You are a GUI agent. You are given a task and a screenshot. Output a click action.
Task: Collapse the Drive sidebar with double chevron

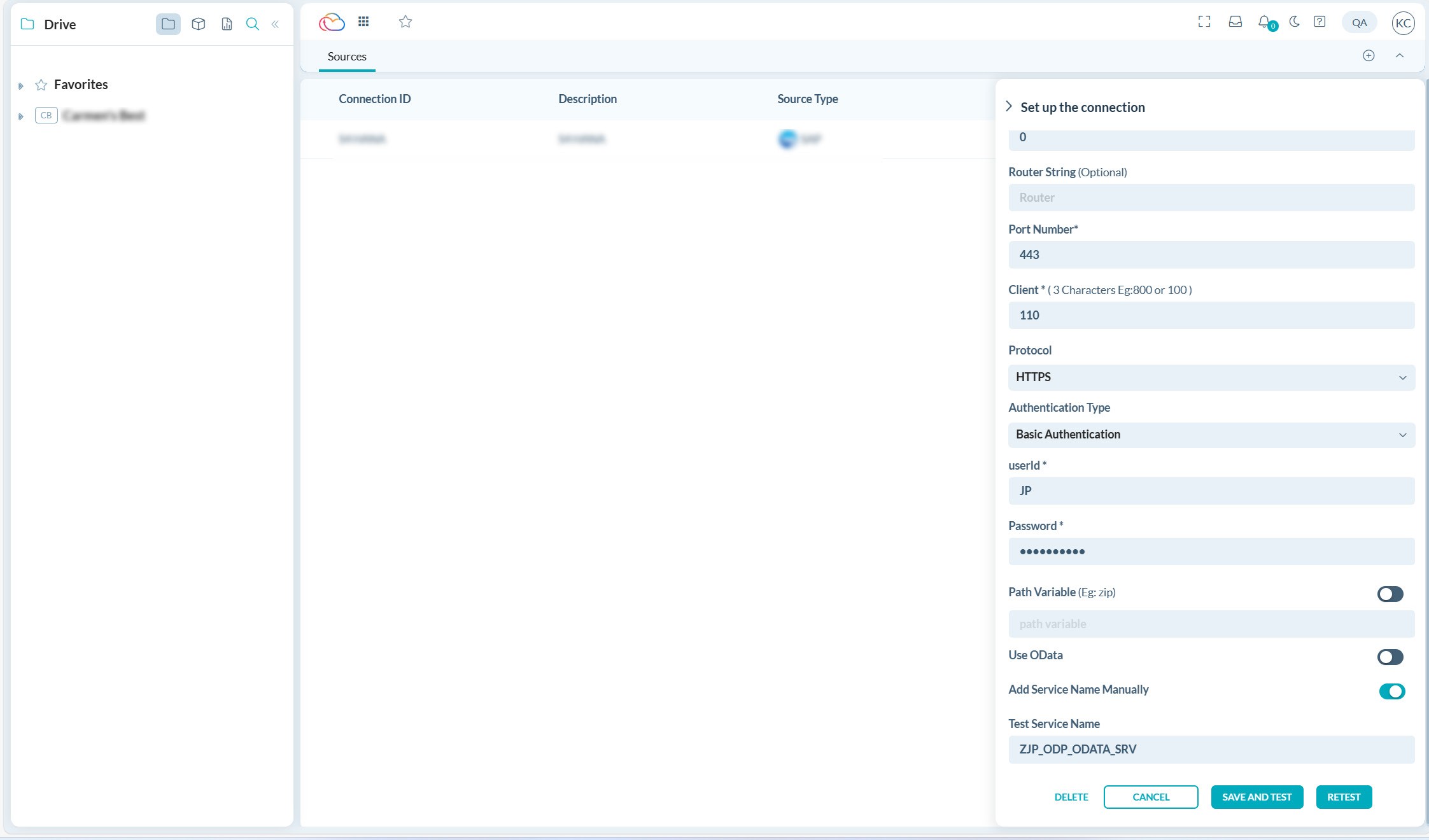pos(275,24)
